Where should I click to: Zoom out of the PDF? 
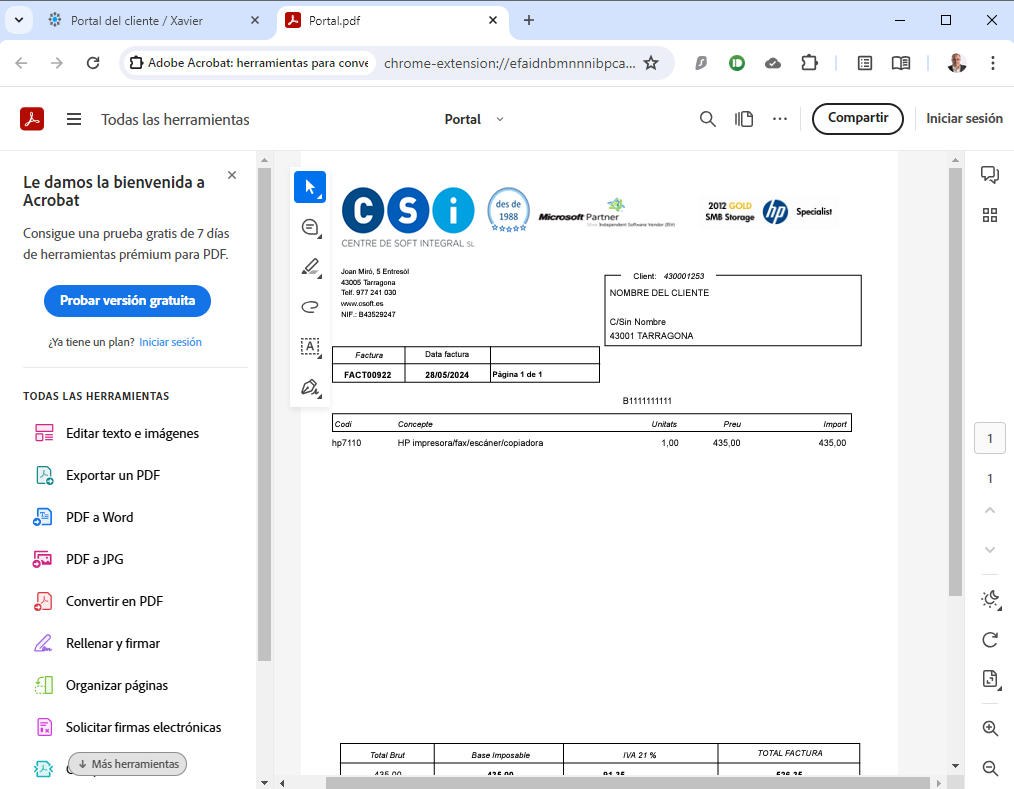[x=989, y=768]
